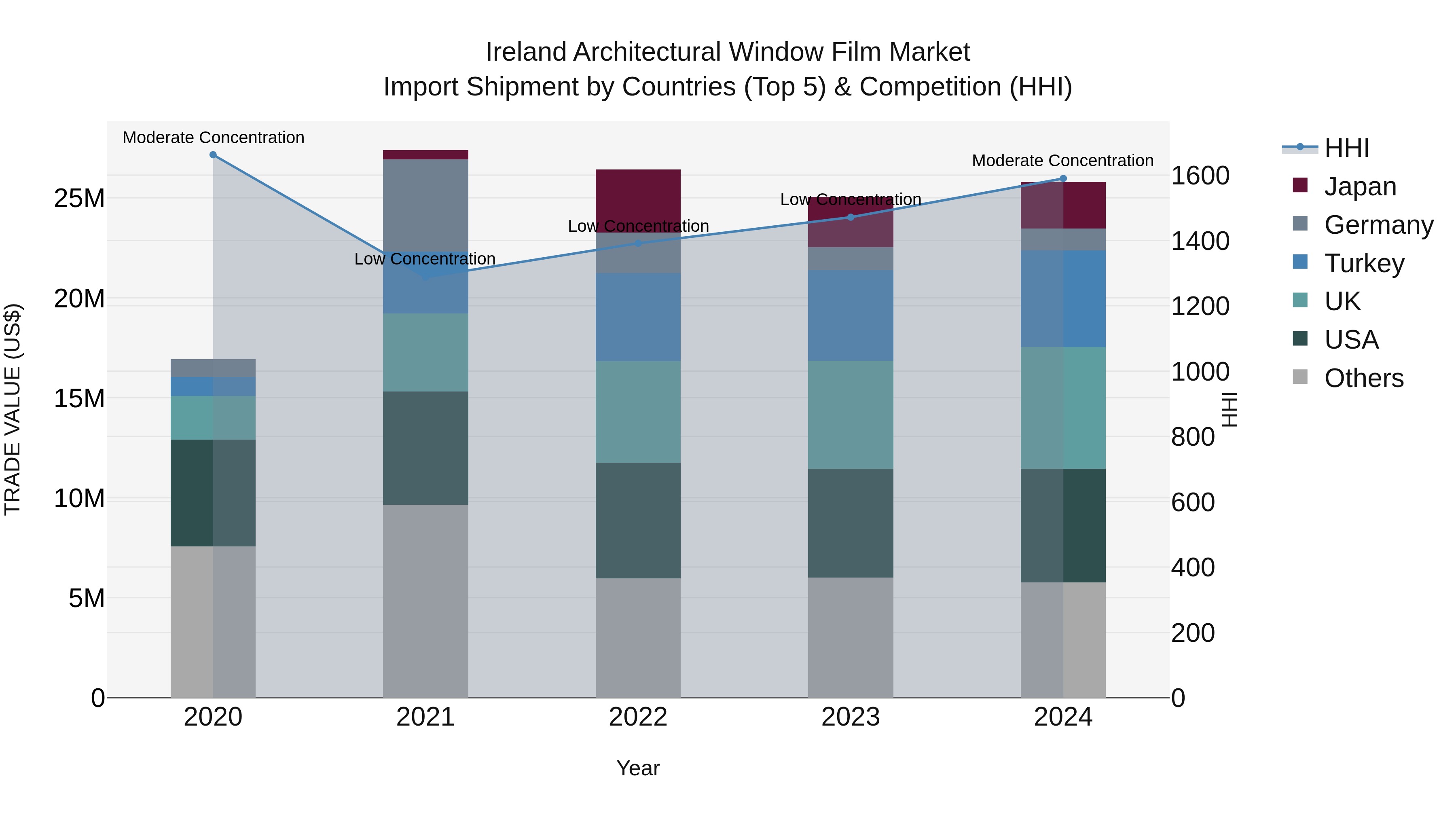
Task: Click the Japan dark red legend swatch
Action: click(1300, 185)
